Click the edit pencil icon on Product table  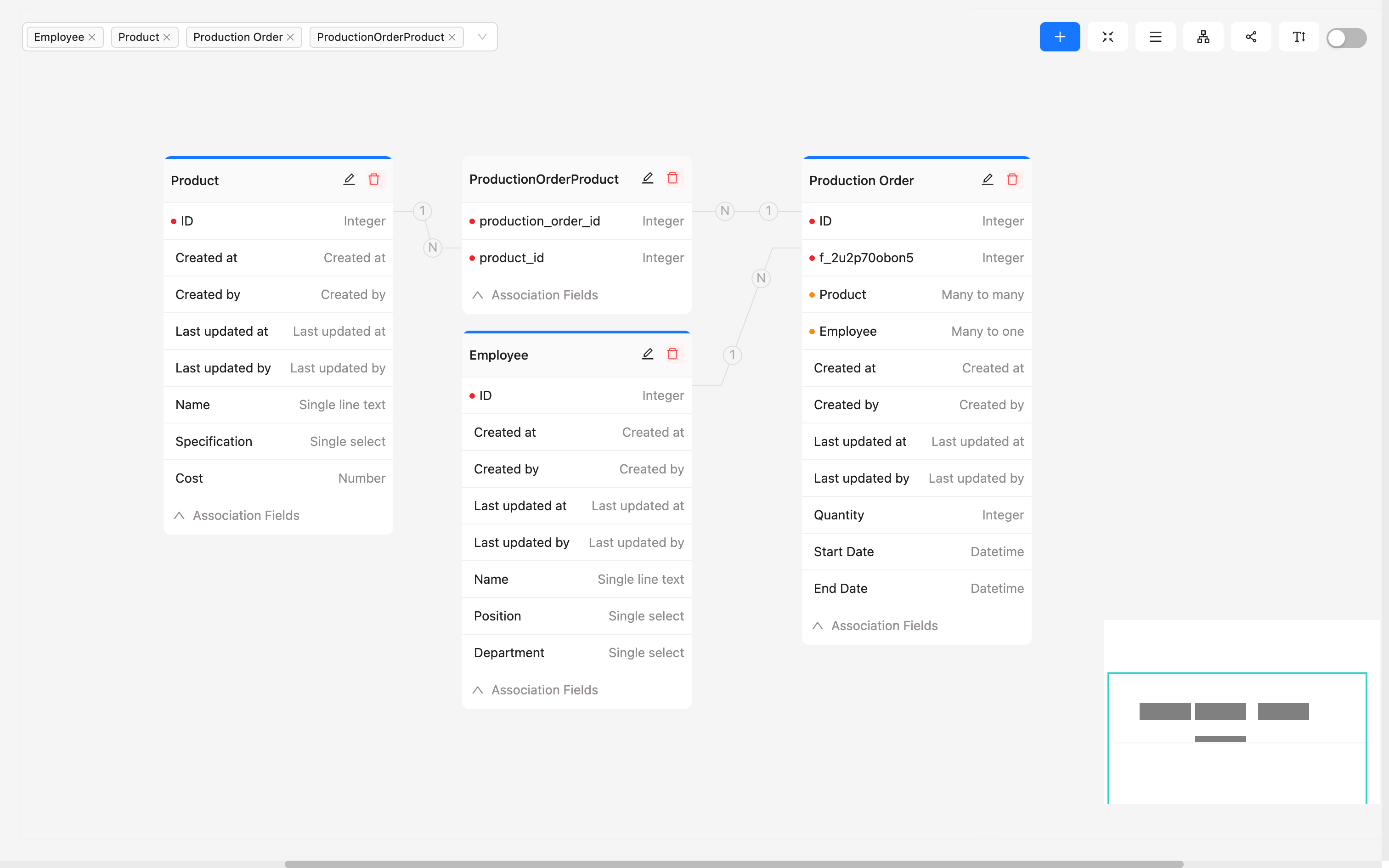pyautogui.click(x=349, y=179)
